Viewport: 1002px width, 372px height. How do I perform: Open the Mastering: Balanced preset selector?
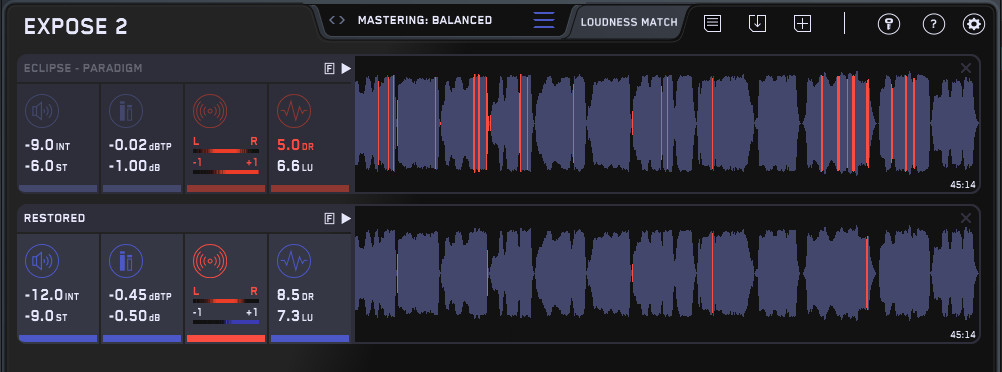click(425, 20)
